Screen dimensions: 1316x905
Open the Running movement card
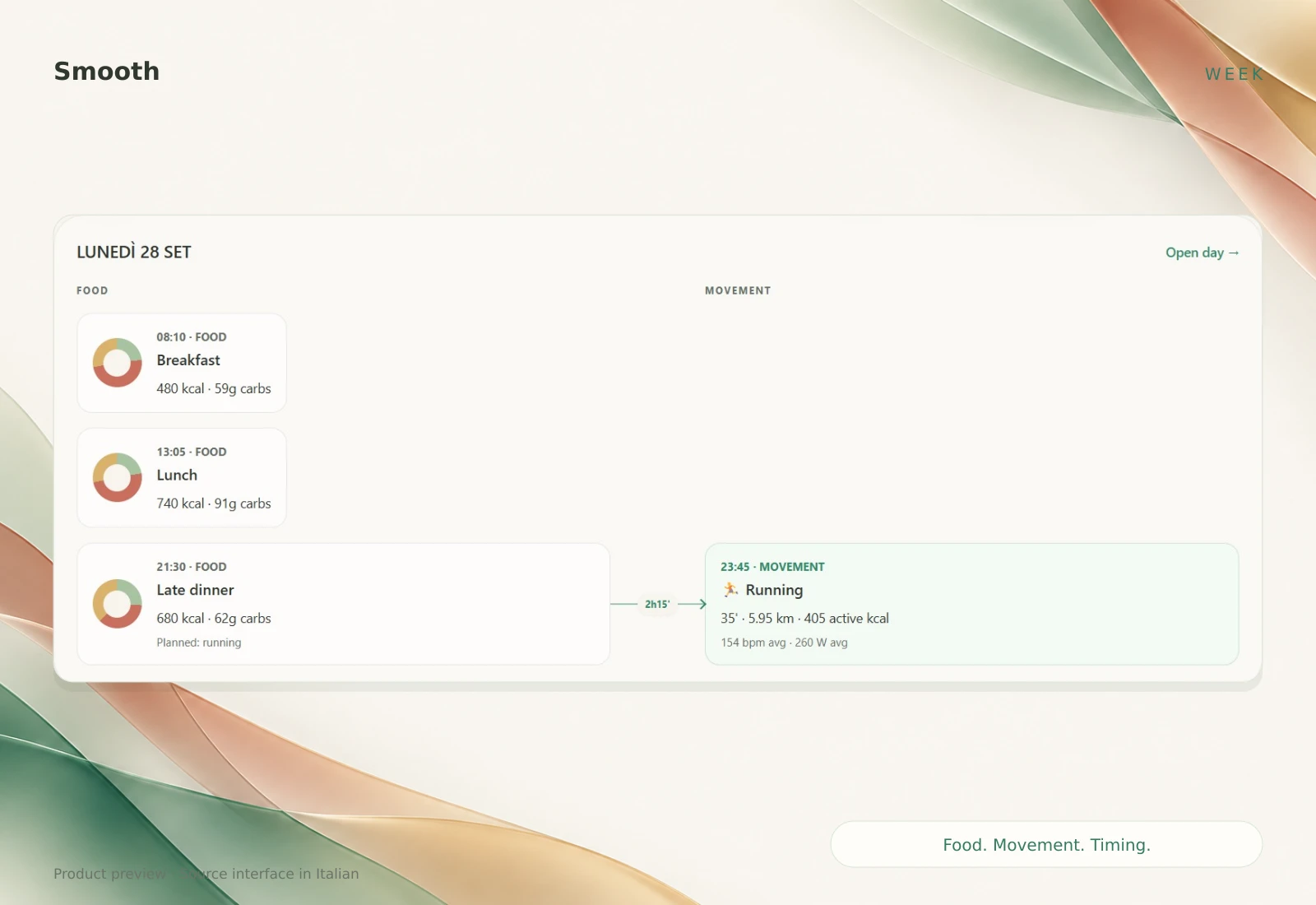971,604
